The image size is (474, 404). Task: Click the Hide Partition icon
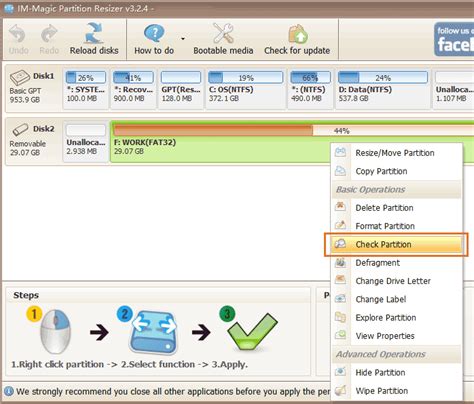pyautogui.click(x=340, y=371)
